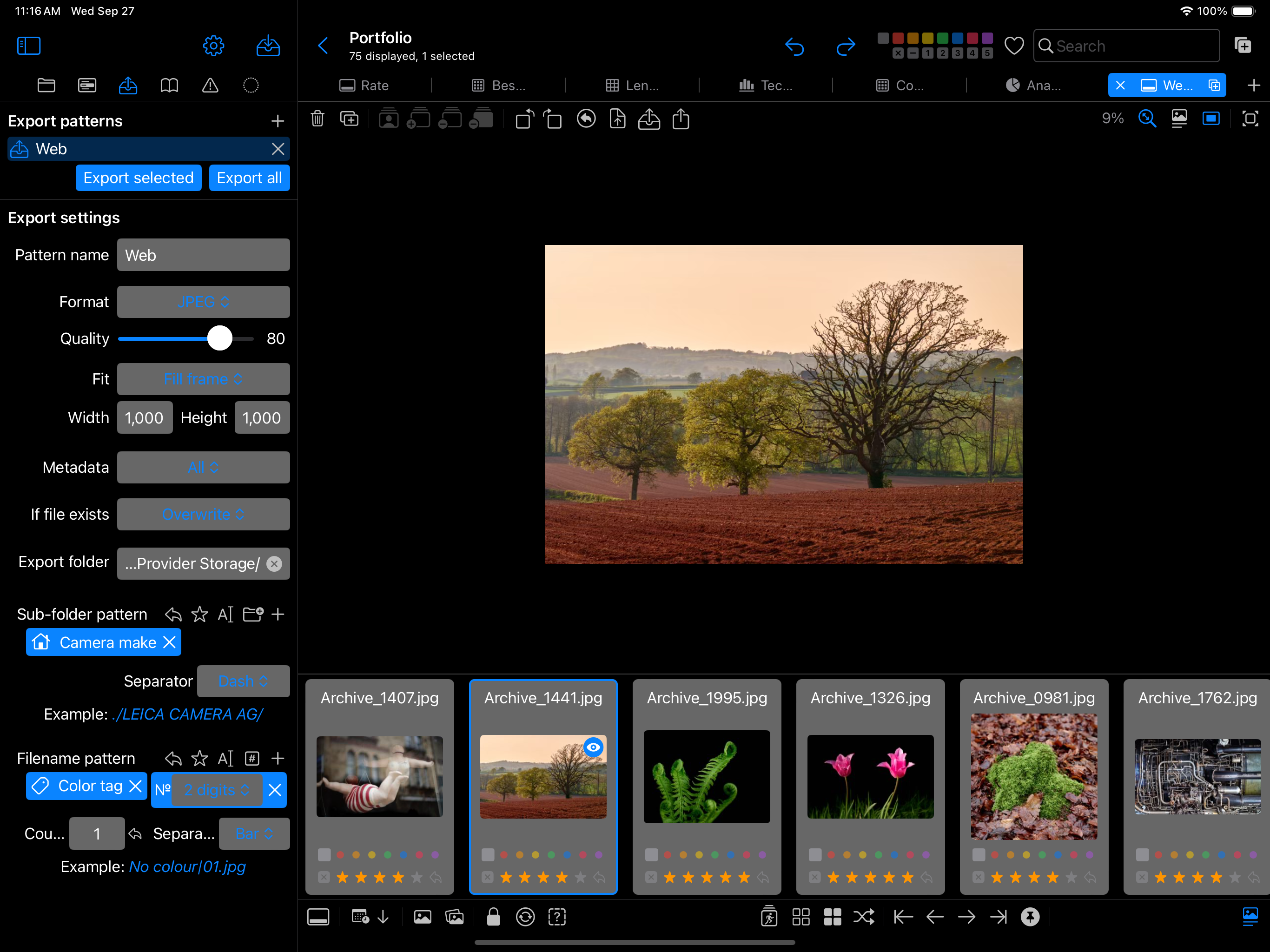Filter by the purple color label swatch

tap(987, 39)
